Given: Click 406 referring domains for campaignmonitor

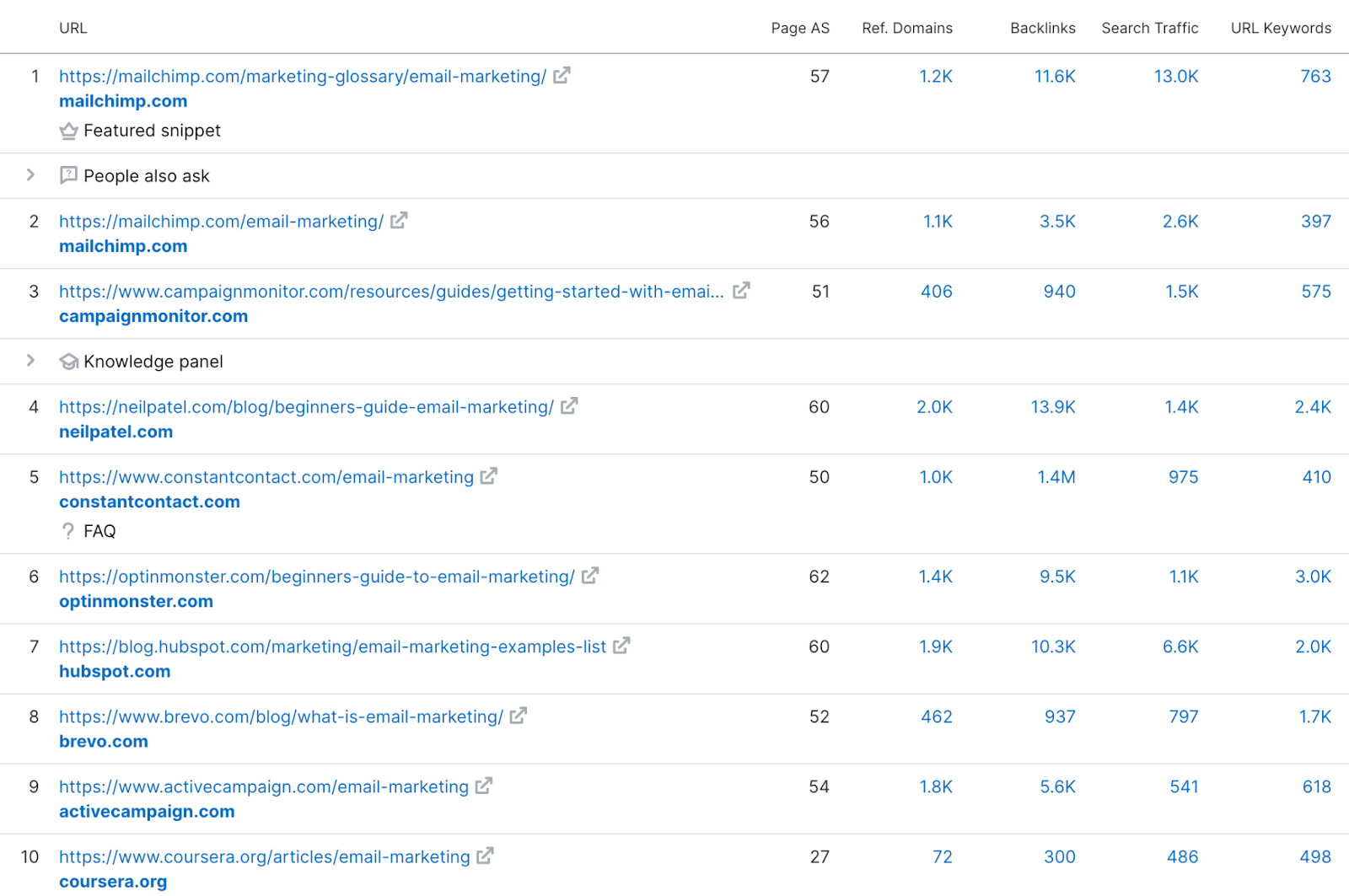Looking at the screenshot, I should [x=937, y=291].
